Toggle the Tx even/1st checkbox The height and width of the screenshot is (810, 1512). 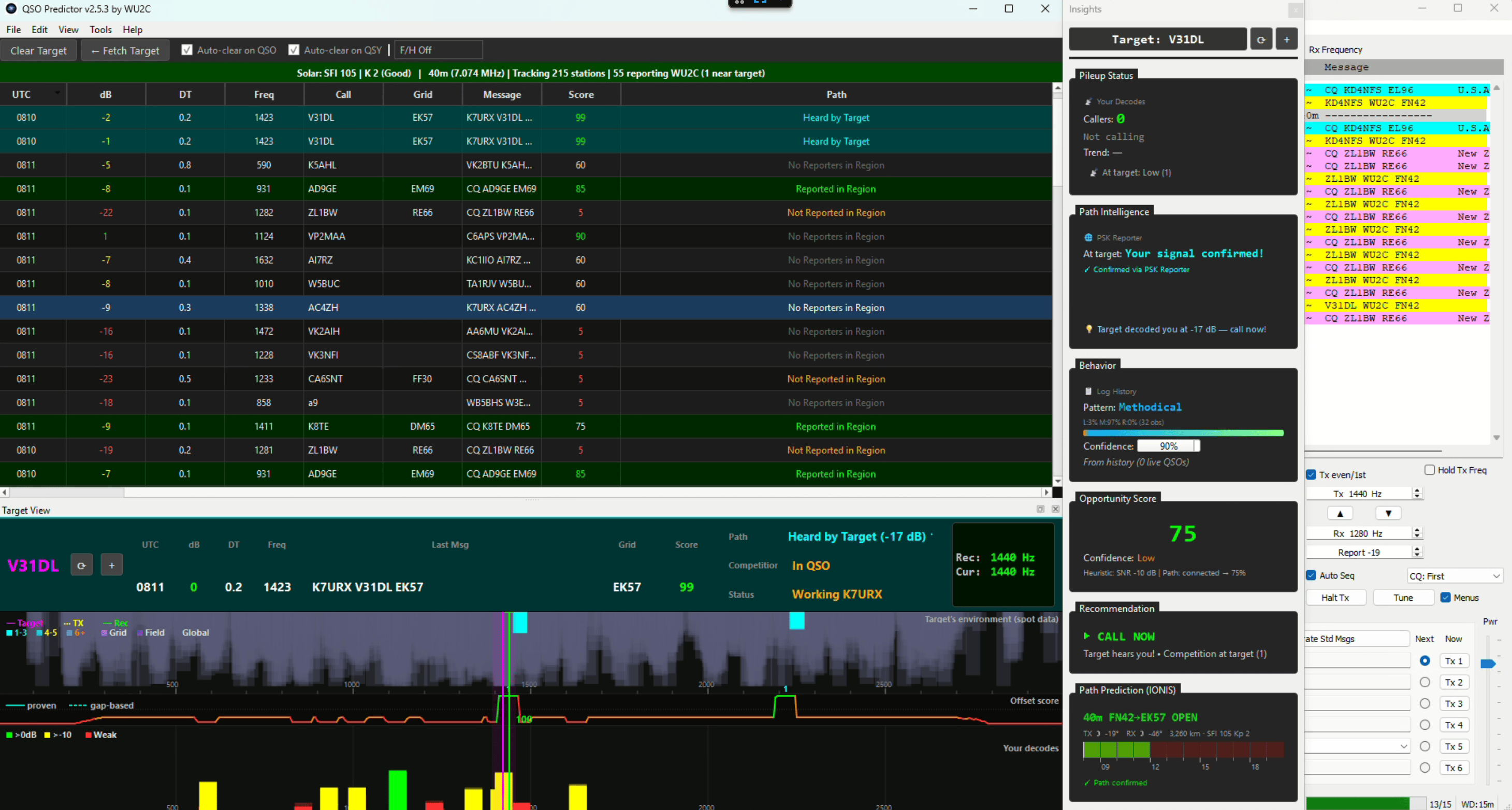point(1311,474)
